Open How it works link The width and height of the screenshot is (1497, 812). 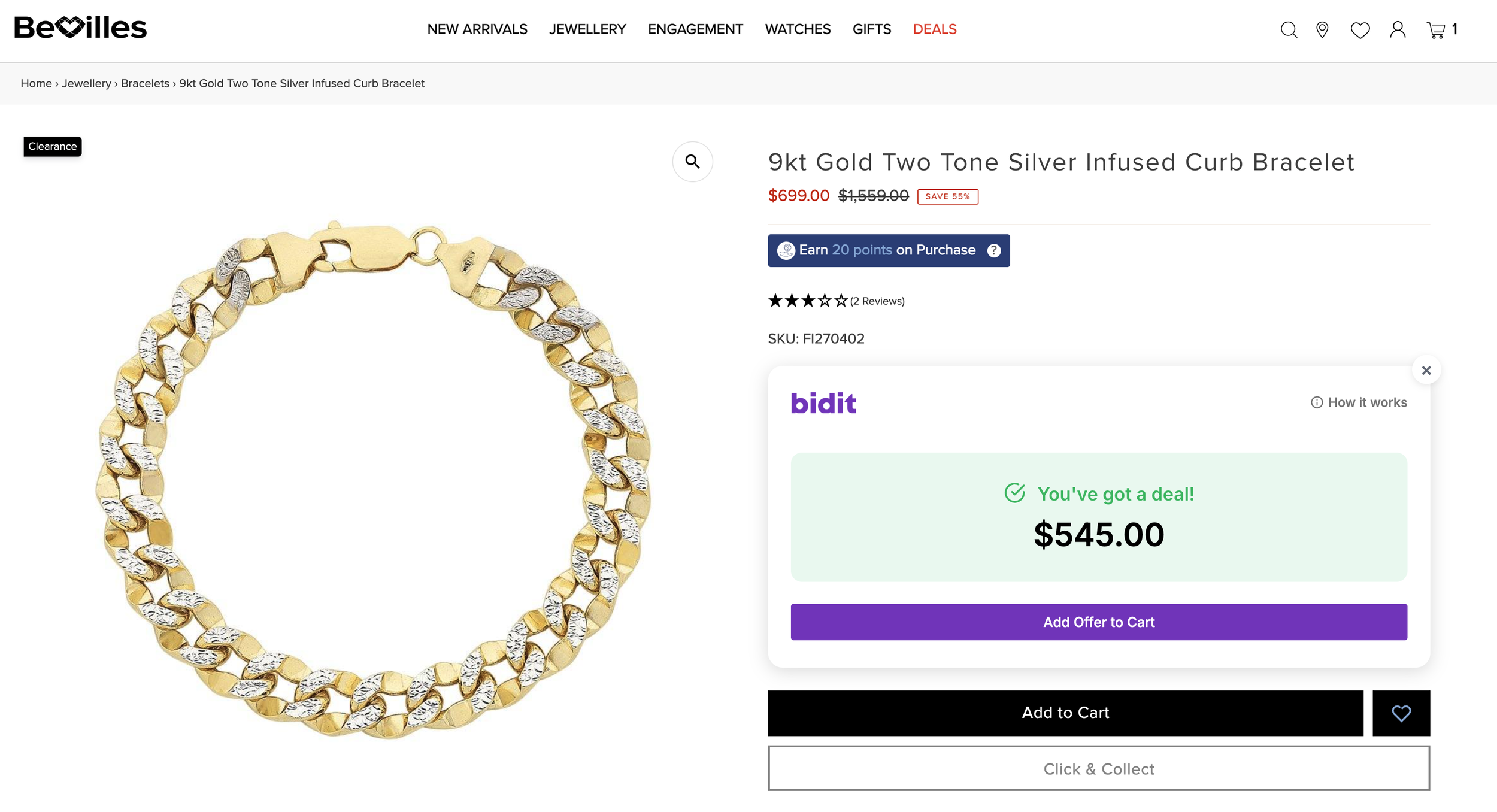[x=1359, y=402]
